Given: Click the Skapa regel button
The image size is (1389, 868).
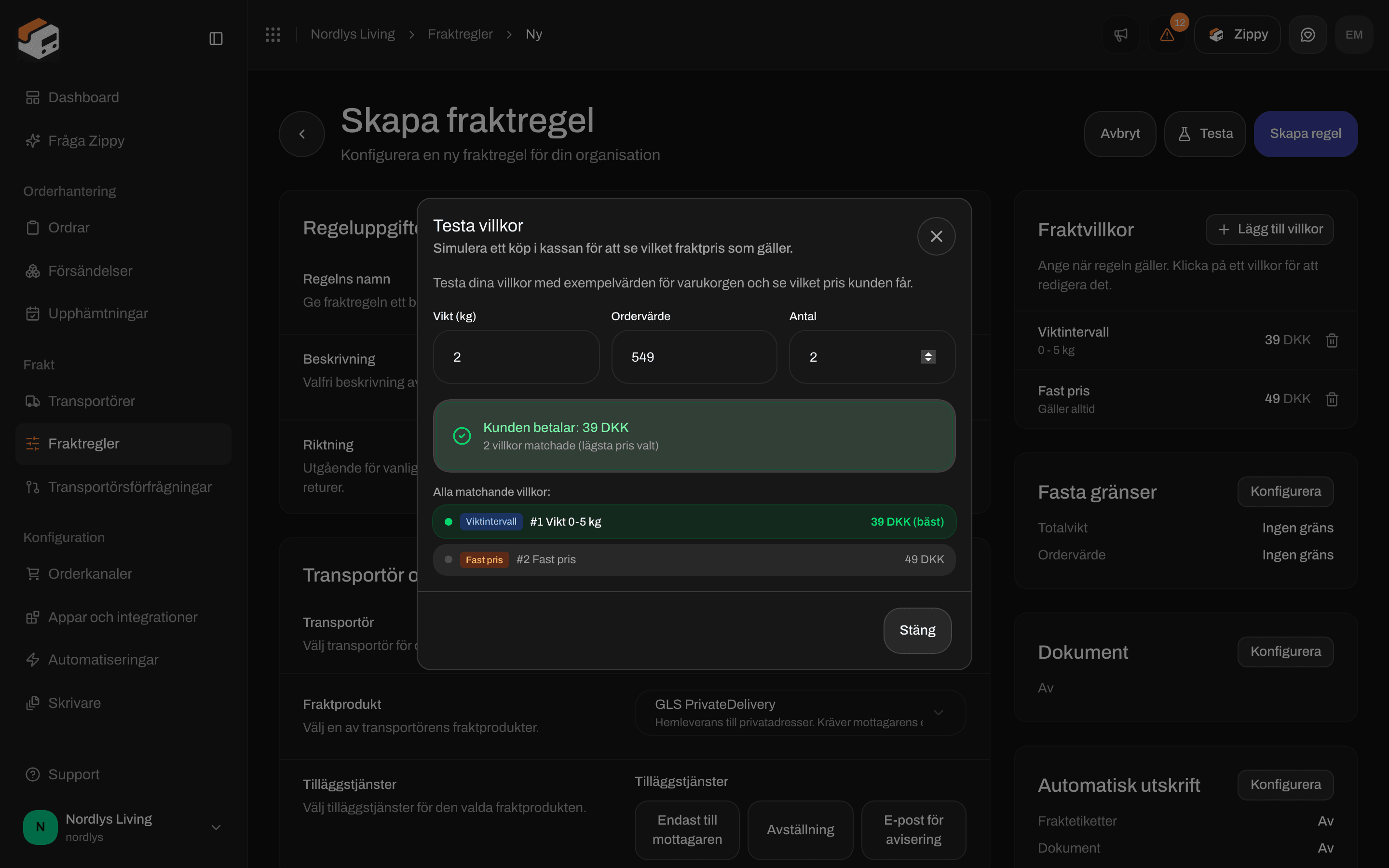Looking at the screenshot, I should (x=1305, y=134).
